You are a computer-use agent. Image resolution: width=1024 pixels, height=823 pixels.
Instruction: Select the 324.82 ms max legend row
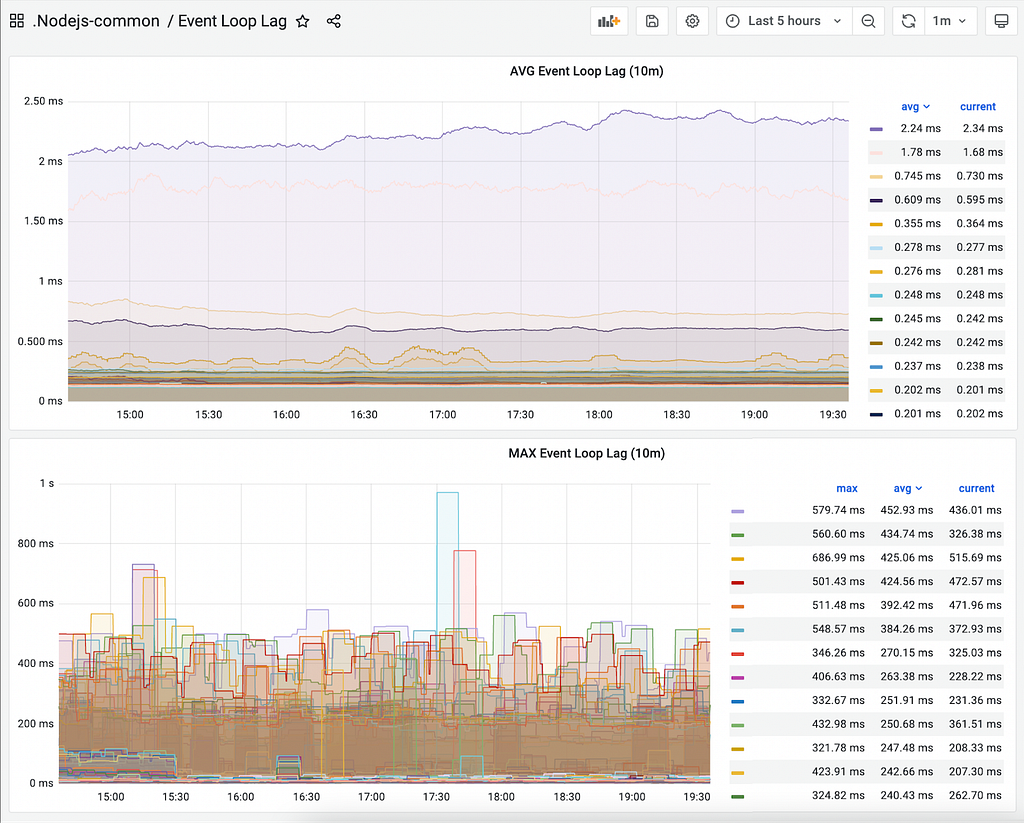866,796
